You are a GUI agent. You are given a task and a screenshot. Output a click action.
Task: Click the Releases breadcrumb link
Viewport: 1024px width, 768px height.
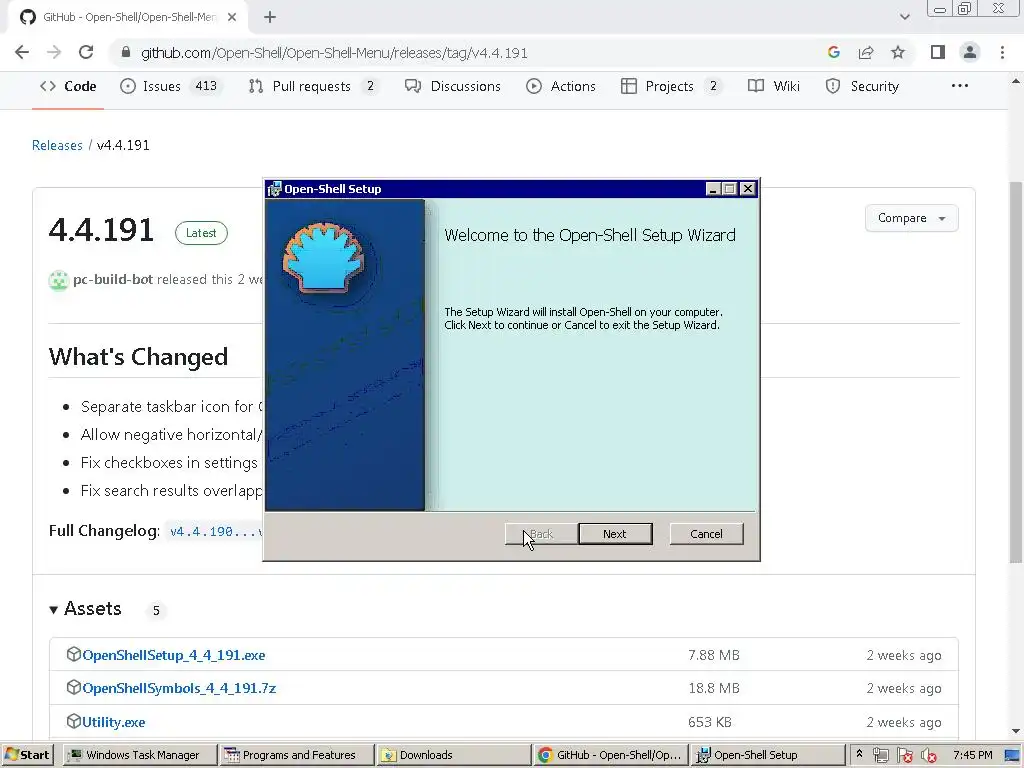57,145
